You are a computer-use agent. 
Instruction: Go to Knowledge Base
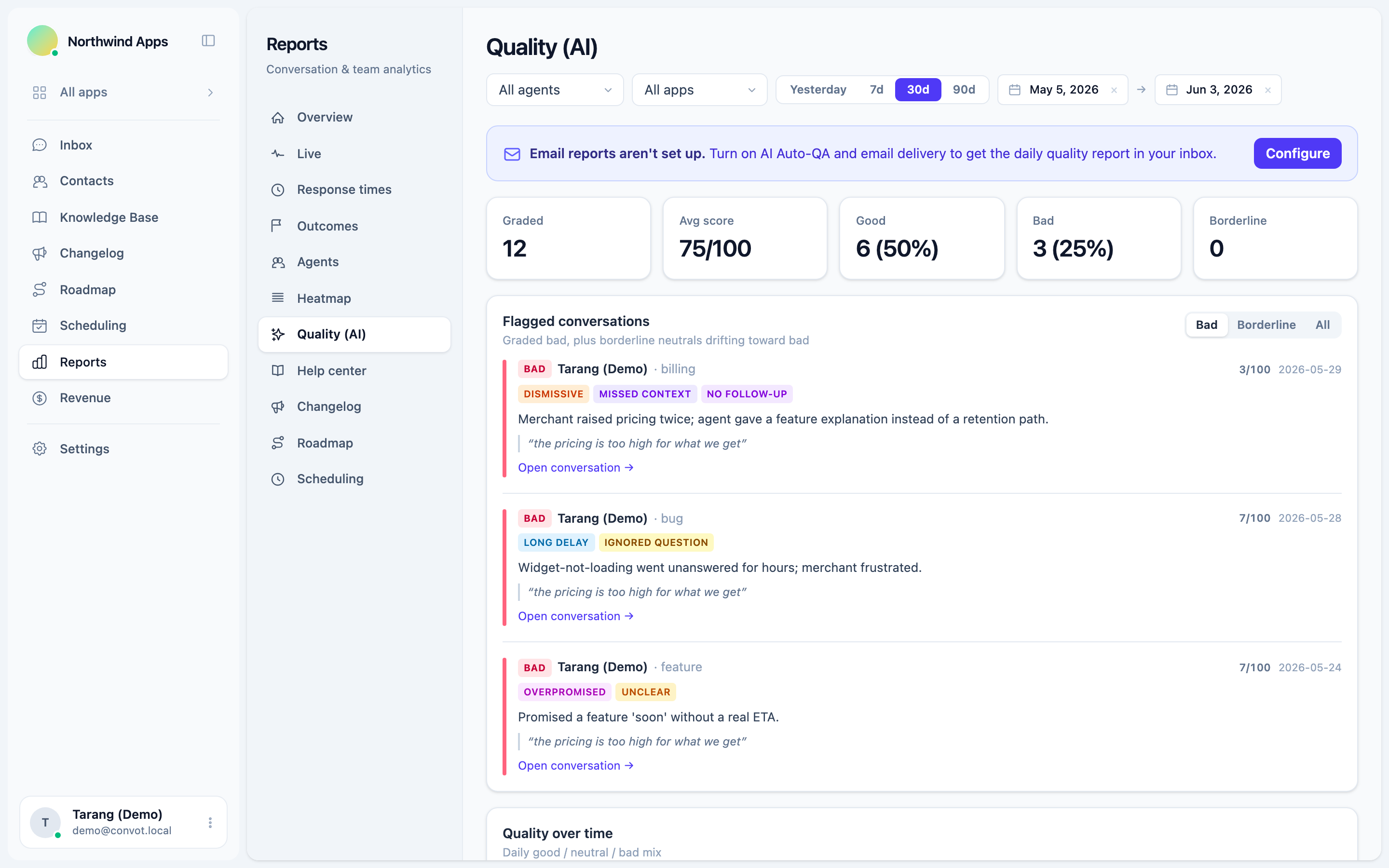click(x=123, y=217)
